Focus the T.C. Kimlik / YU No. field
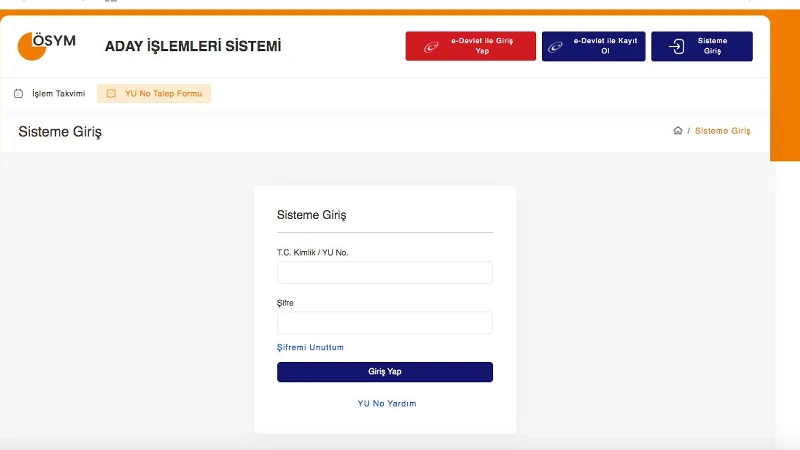Viewport: 800px width, 450px height. [x=384, y=273]
